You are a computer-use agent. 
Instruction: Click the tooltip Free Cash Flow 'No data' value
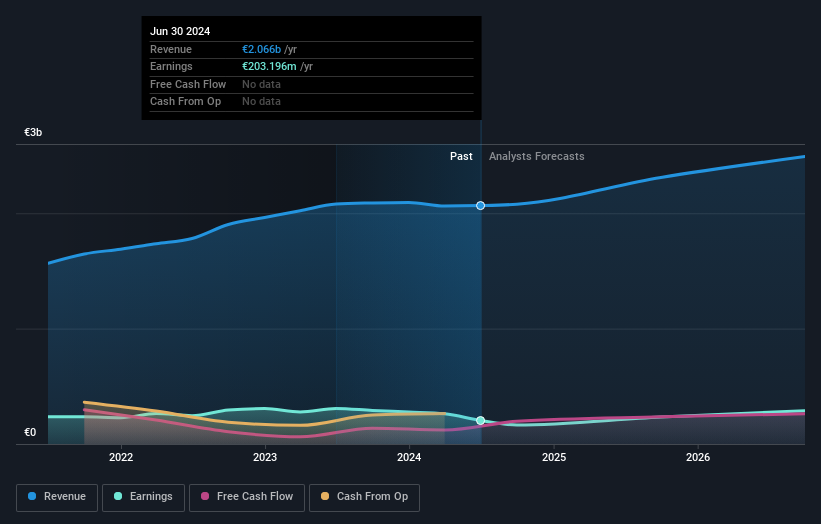click(261, 84)
